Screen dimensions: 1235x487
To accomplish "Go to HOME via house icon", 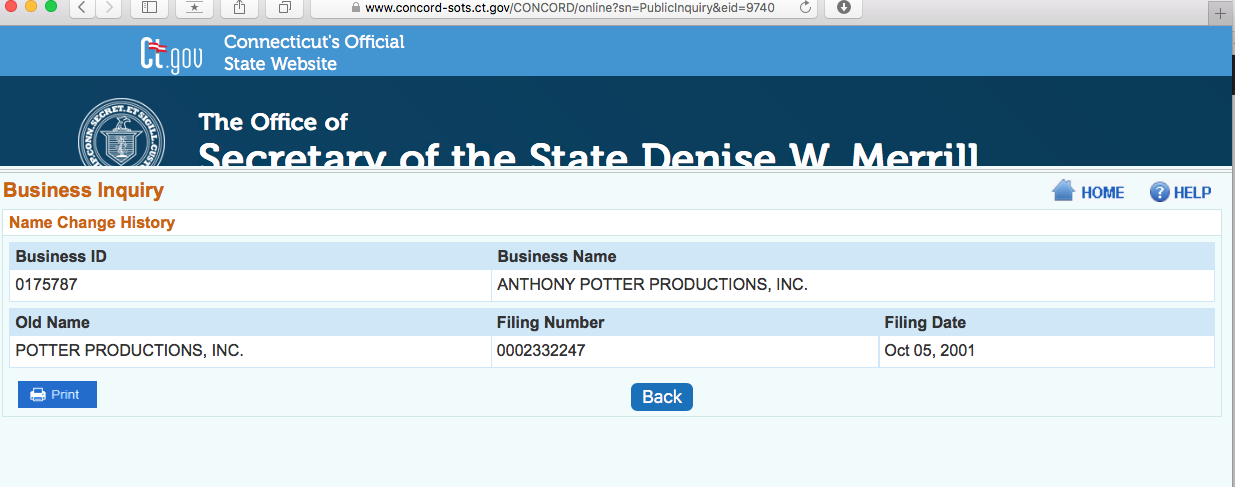I will click(x=1088, y=192).
